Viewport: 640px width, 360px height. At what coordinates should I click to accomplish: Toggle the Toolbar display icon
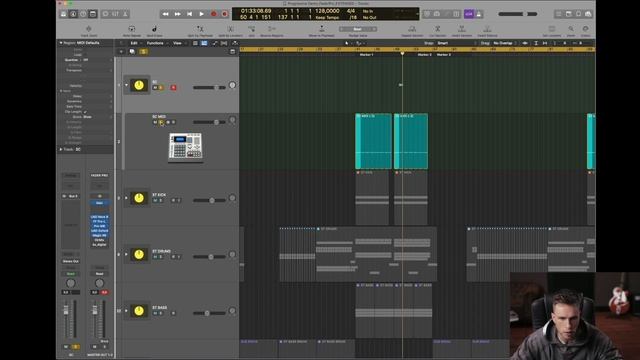[93, 14]
